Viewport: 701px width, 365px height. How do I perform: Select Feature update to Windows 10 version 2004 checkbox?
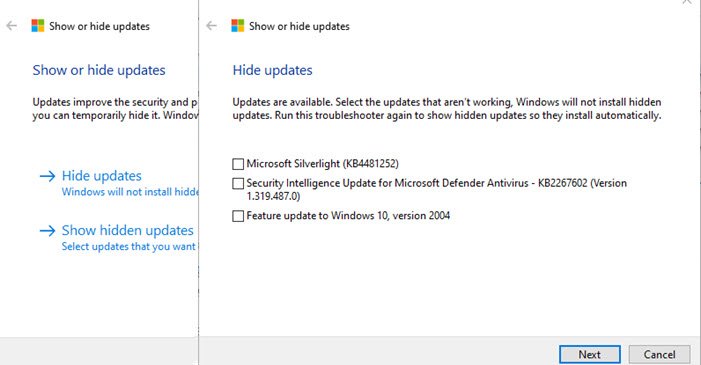click(238, 216)
